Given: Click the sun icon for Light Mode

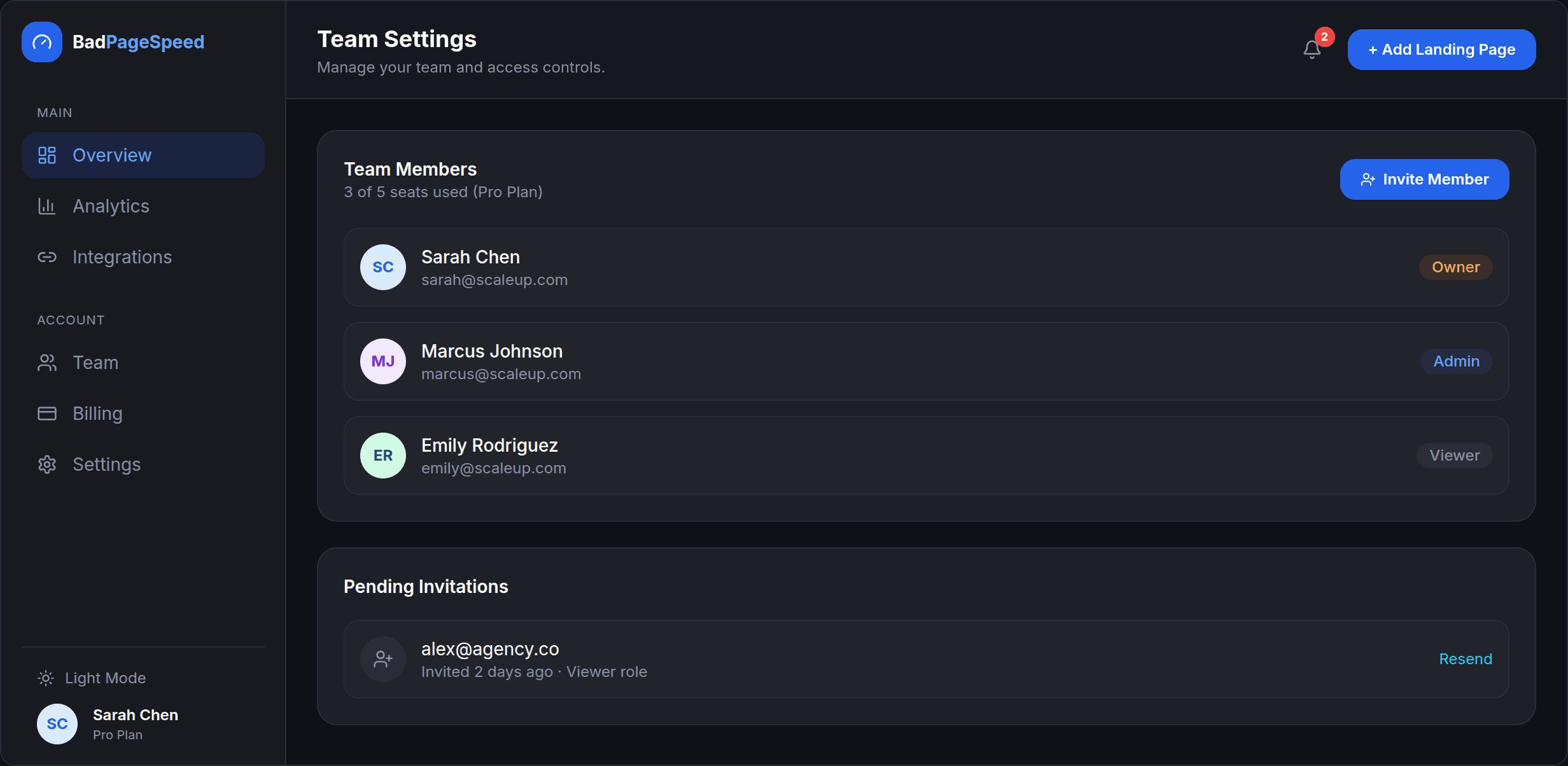Looking at the screenshot, I should [46, 678].
